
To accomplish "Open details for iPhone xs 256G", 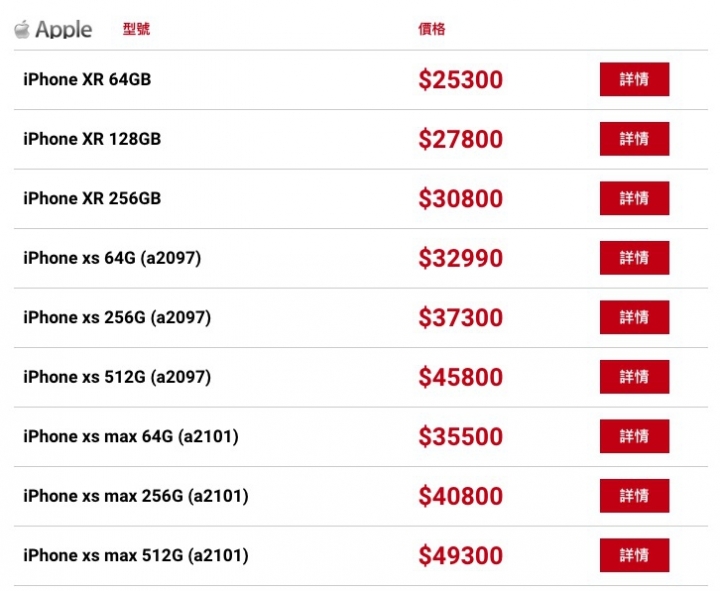I will pyautogui.click(x=634, y=317).
